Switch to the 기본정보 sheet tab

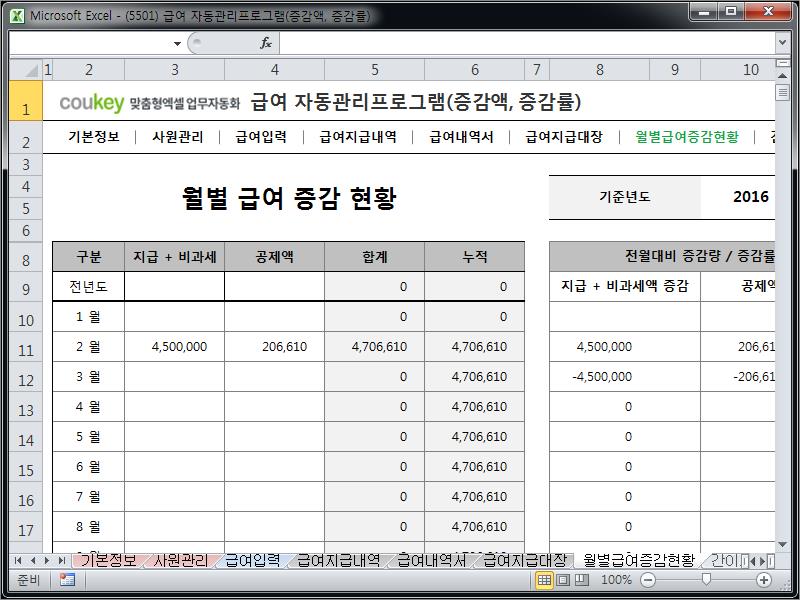point(109,561)
